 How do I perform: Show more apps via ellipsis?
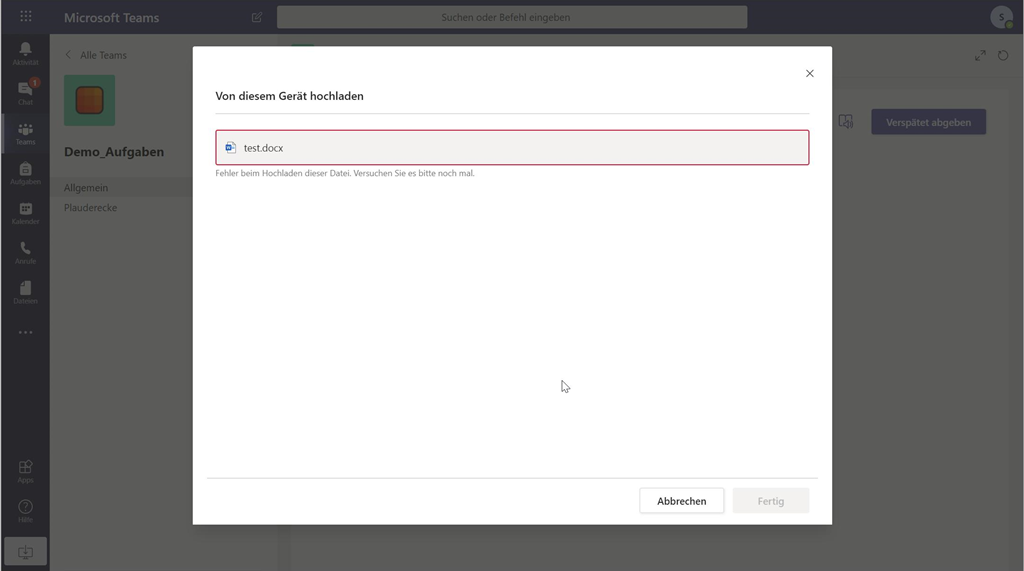(x=25, y=332)
